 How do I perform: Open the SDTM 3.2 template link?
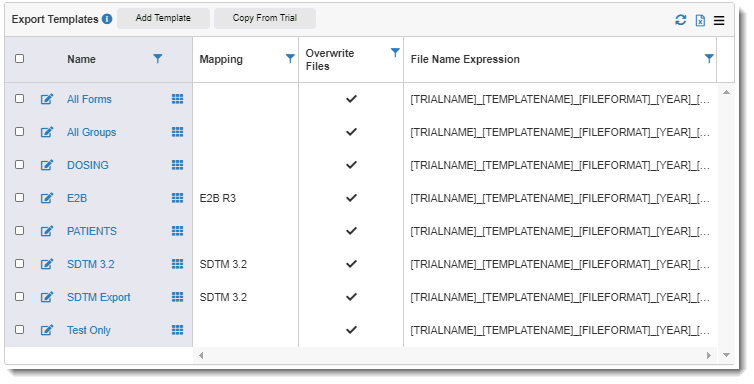point(91,264)
